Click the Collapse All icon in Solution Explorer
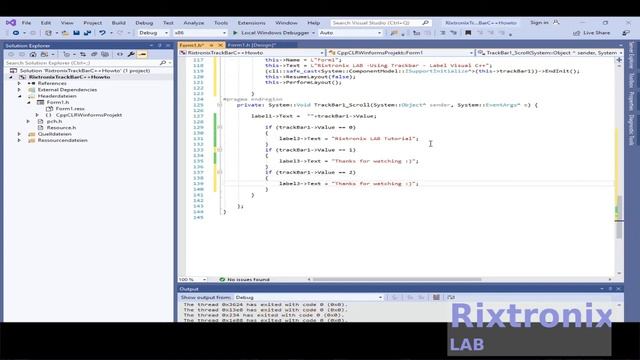 point(94,54)
